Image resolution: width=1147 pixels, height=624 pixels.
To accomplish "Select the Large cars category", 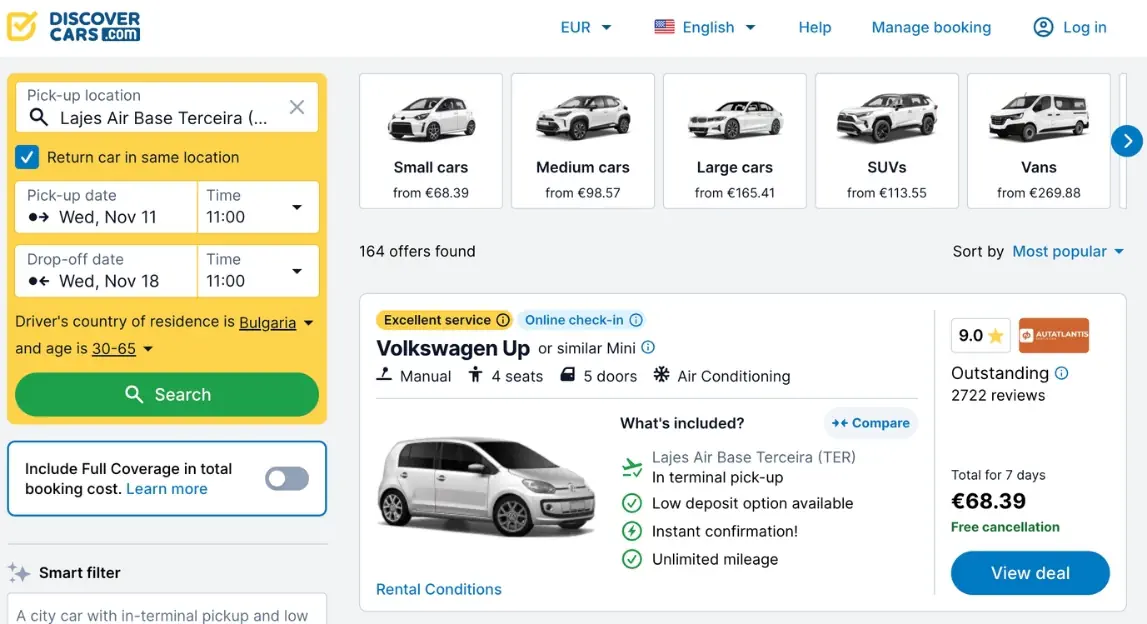I will click(x=734, y=140).
